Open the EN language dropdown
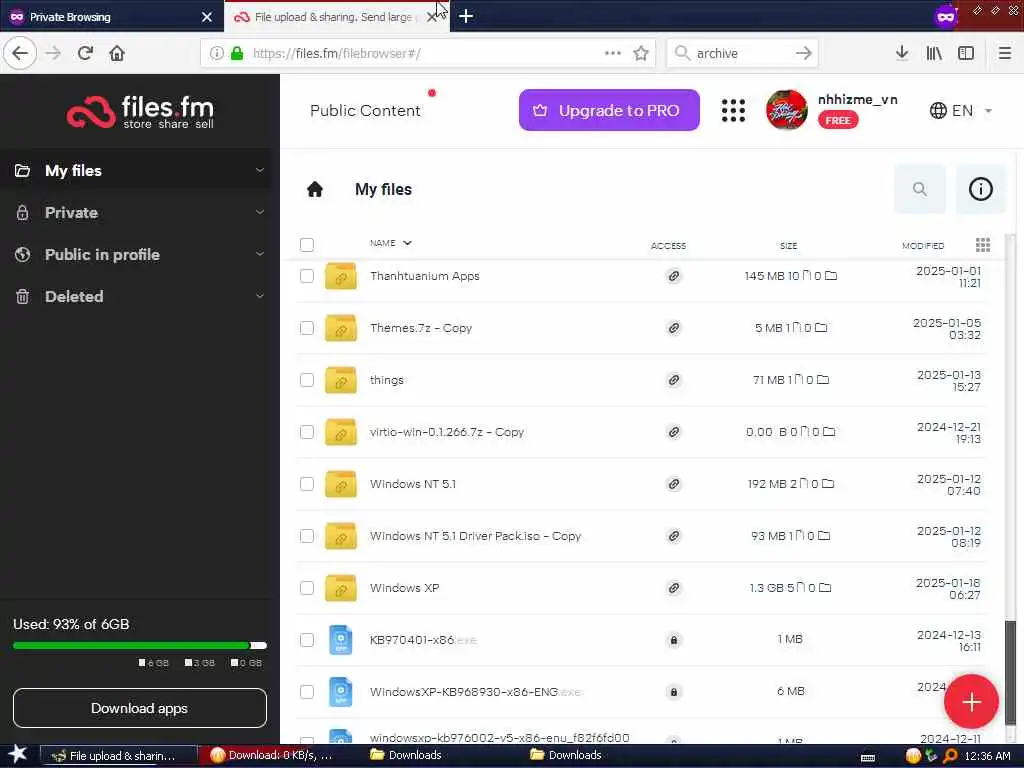Viewport: 1024px width, 768px height. [x=961, y=110]
